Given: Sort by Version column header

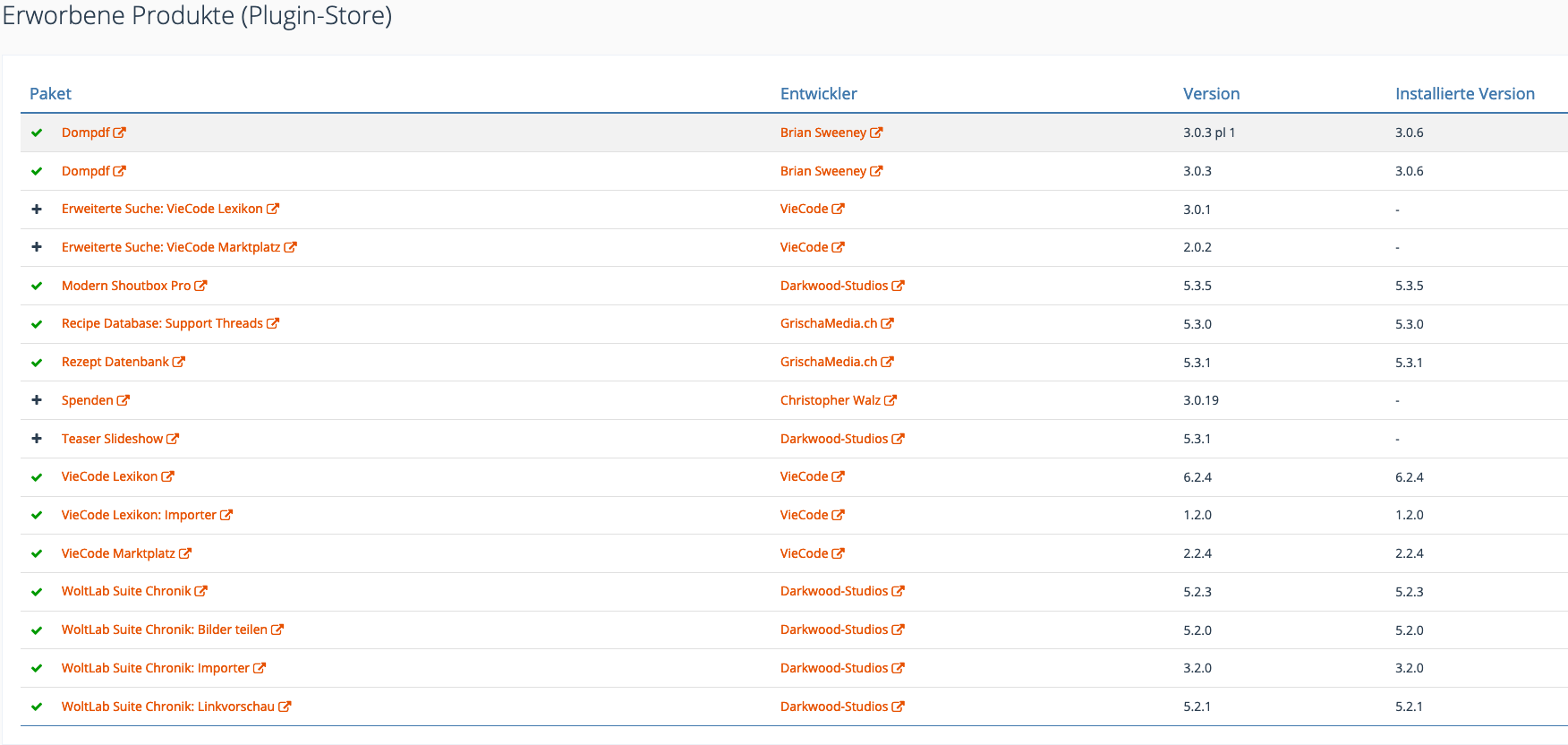Looking at the screenshot, I should pyautogui.click(x=1211, y=94).
